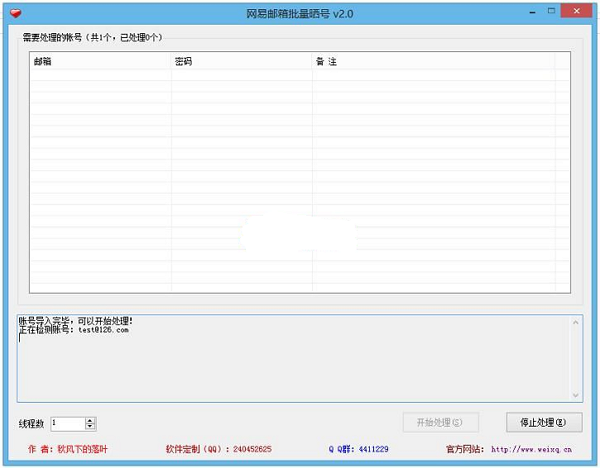Open official website link weixq.cn

531,449
